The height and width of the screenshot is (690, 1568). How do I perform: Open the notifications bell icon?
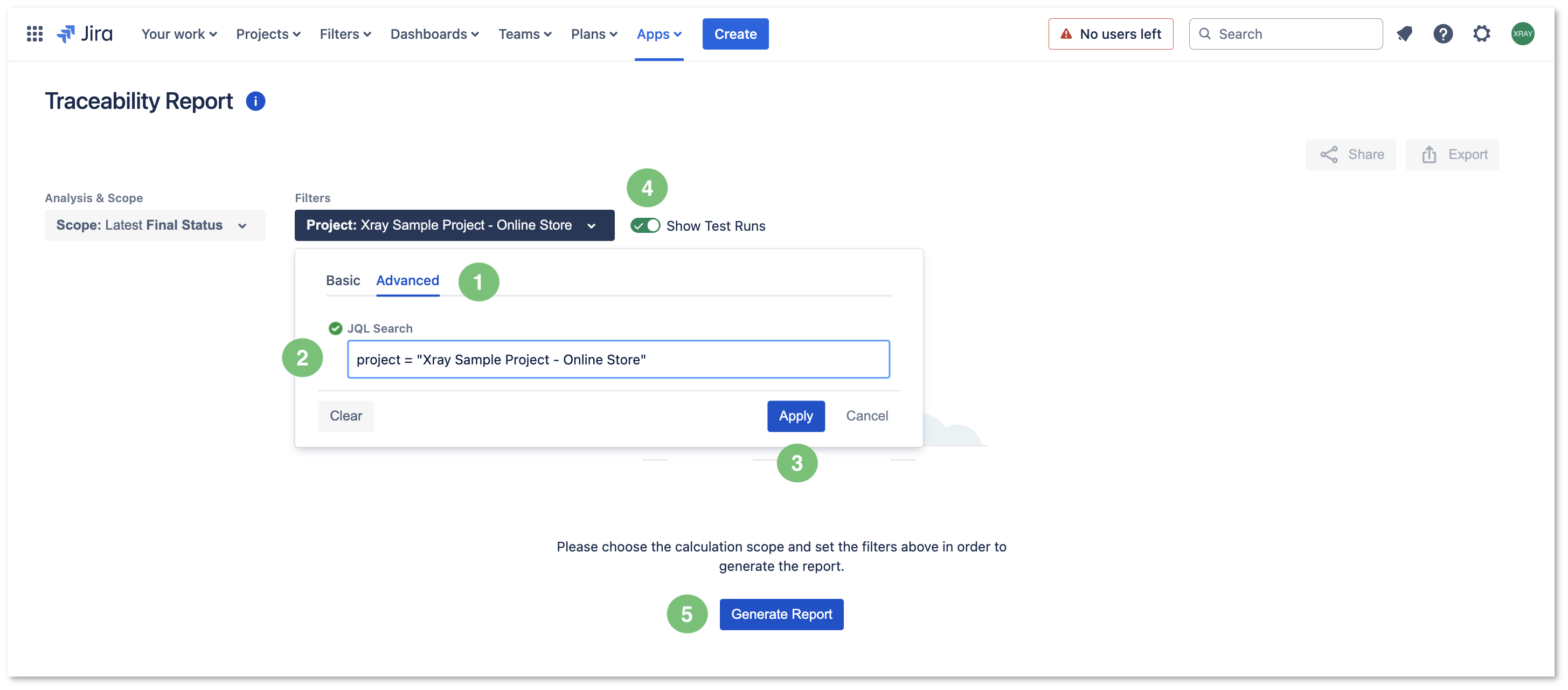tap(1404, 34)
